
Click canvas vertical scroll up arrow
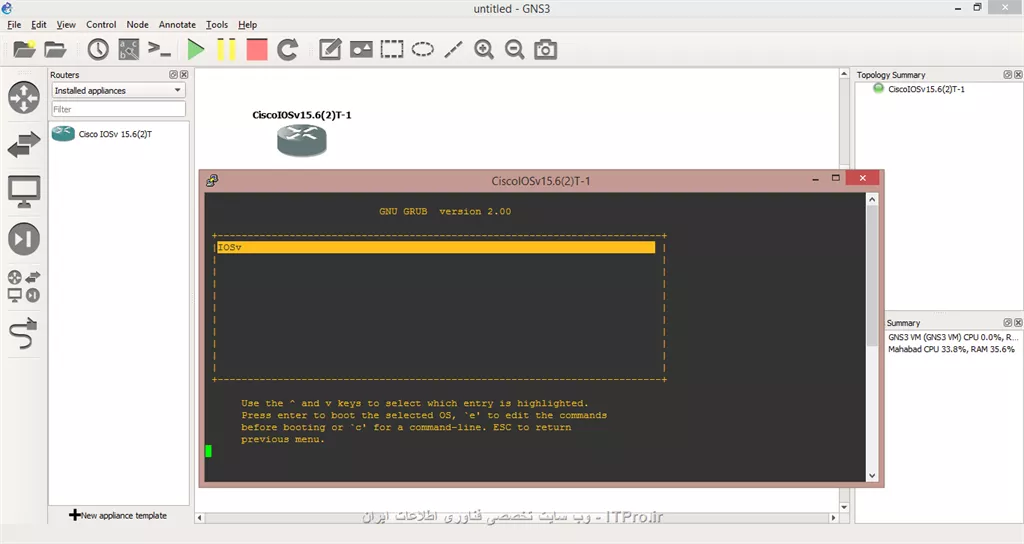(x=844, y=74)
